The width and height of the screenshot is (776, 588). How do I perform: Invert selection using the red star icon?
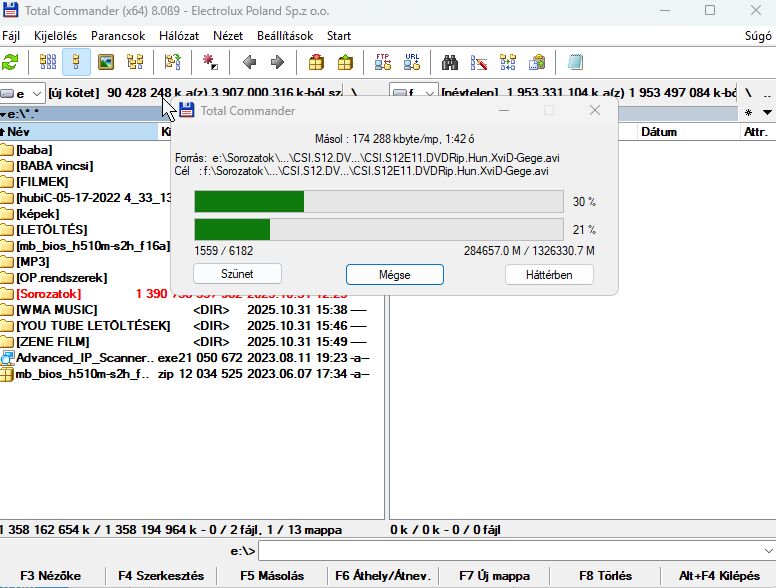pos(210,62)
